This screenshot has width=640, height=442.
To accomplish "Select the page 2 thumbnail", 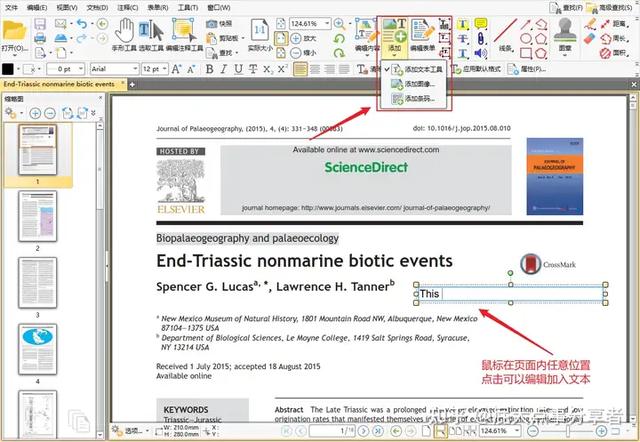I will click(38, 216).
